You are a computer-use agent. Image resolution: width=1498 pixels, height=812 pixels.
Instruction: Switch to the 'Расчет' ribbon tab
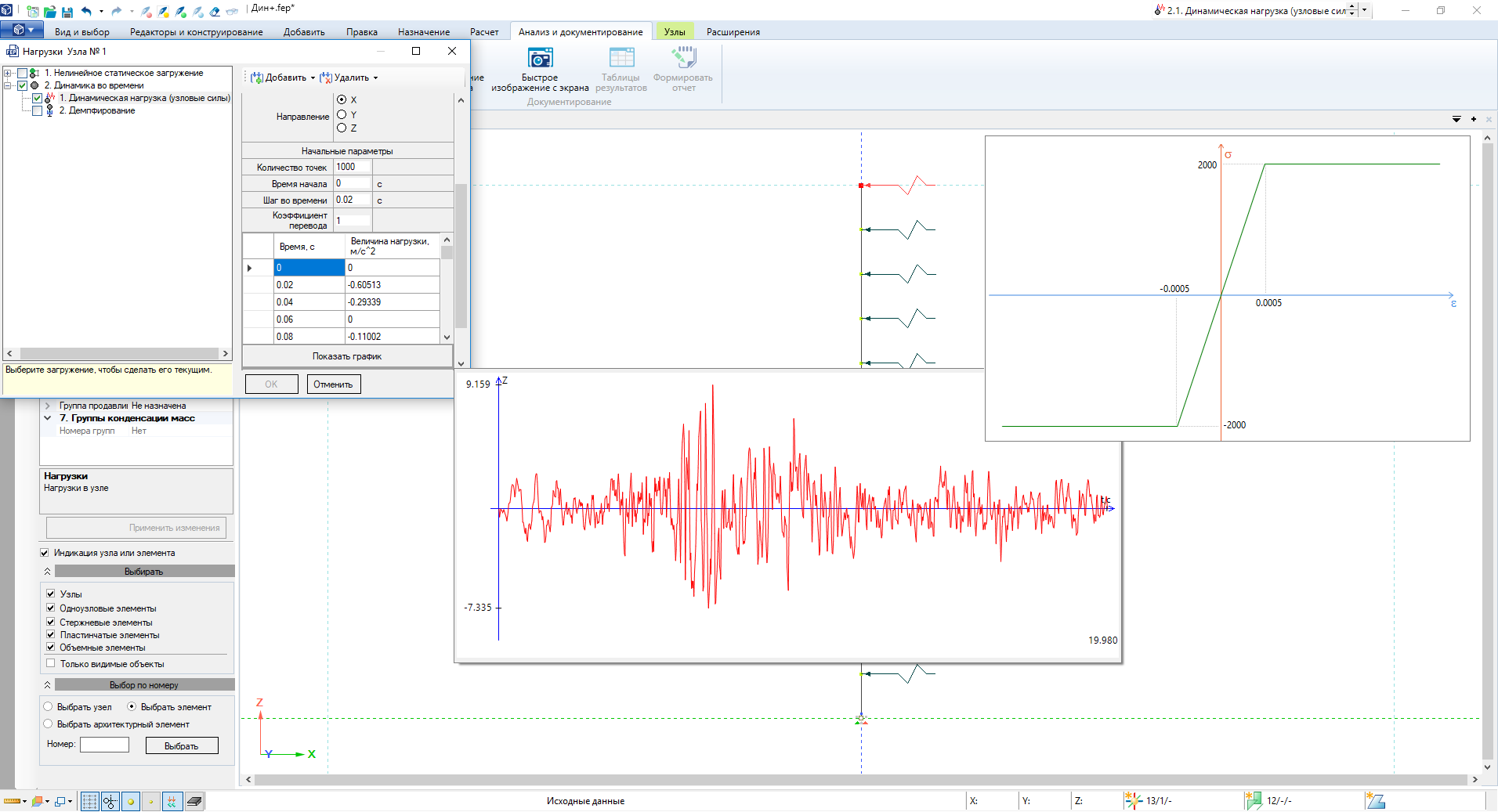483,32
